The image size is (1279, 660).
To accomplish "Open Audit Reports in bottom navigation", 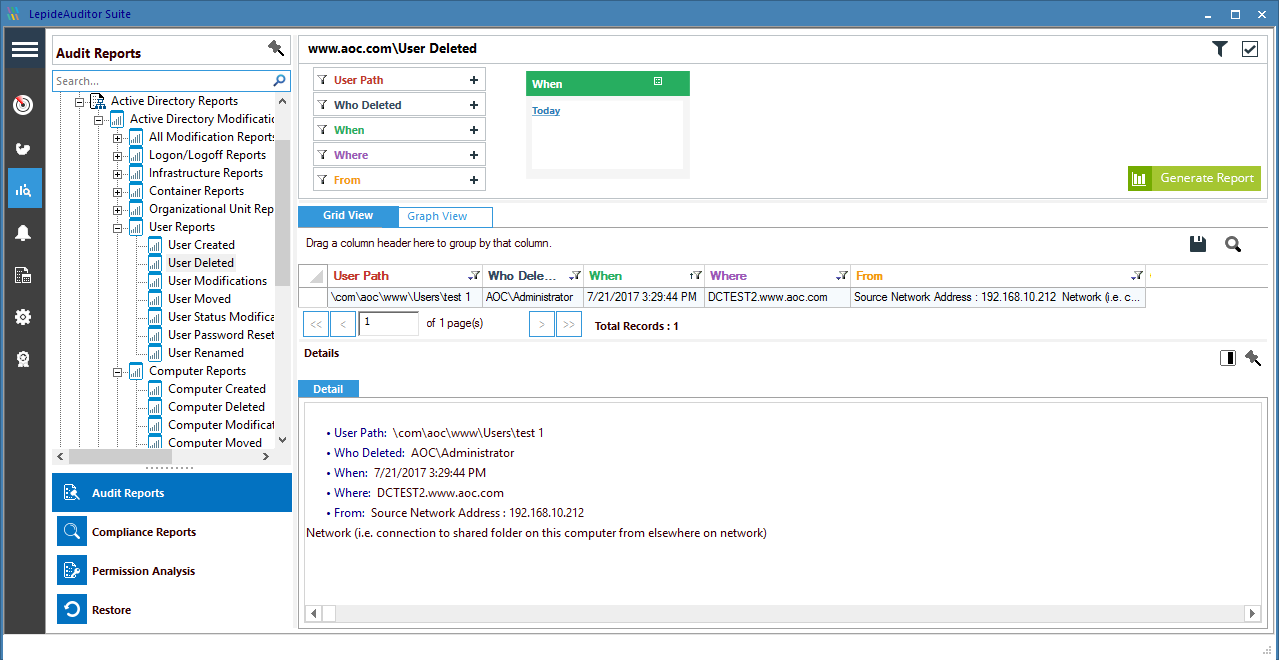I will (172, 493).
